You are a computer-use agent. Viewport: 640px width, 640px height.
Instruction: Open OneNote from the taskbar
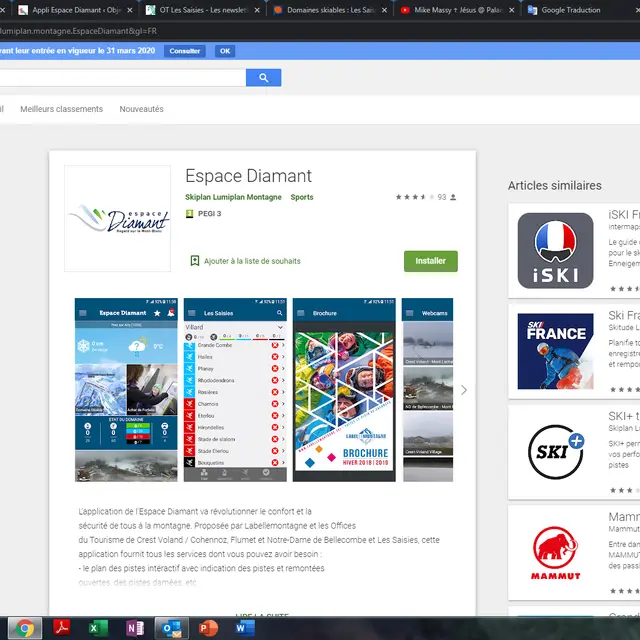click(135, 628)
